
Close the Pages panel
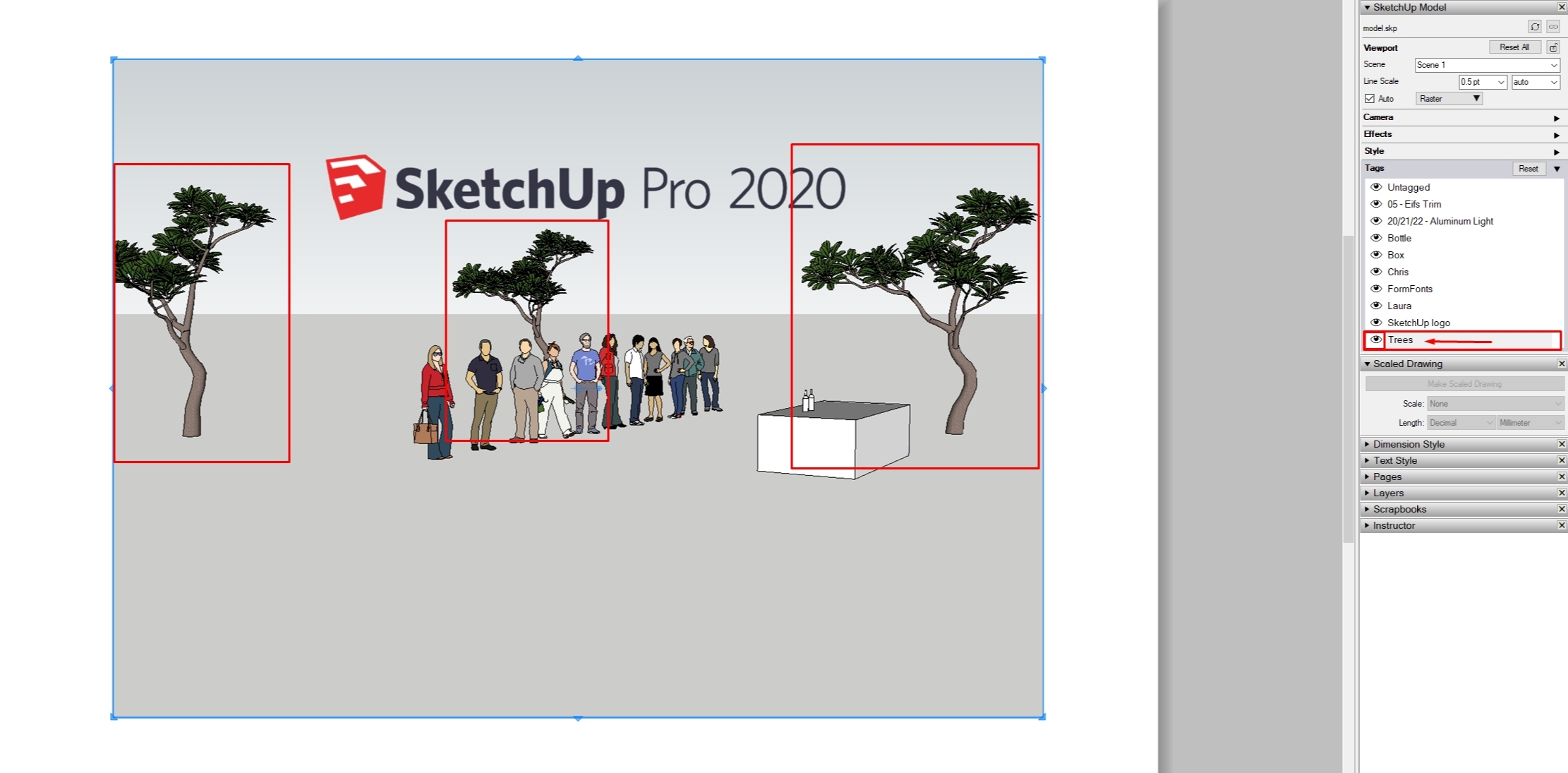point(1562,477)
